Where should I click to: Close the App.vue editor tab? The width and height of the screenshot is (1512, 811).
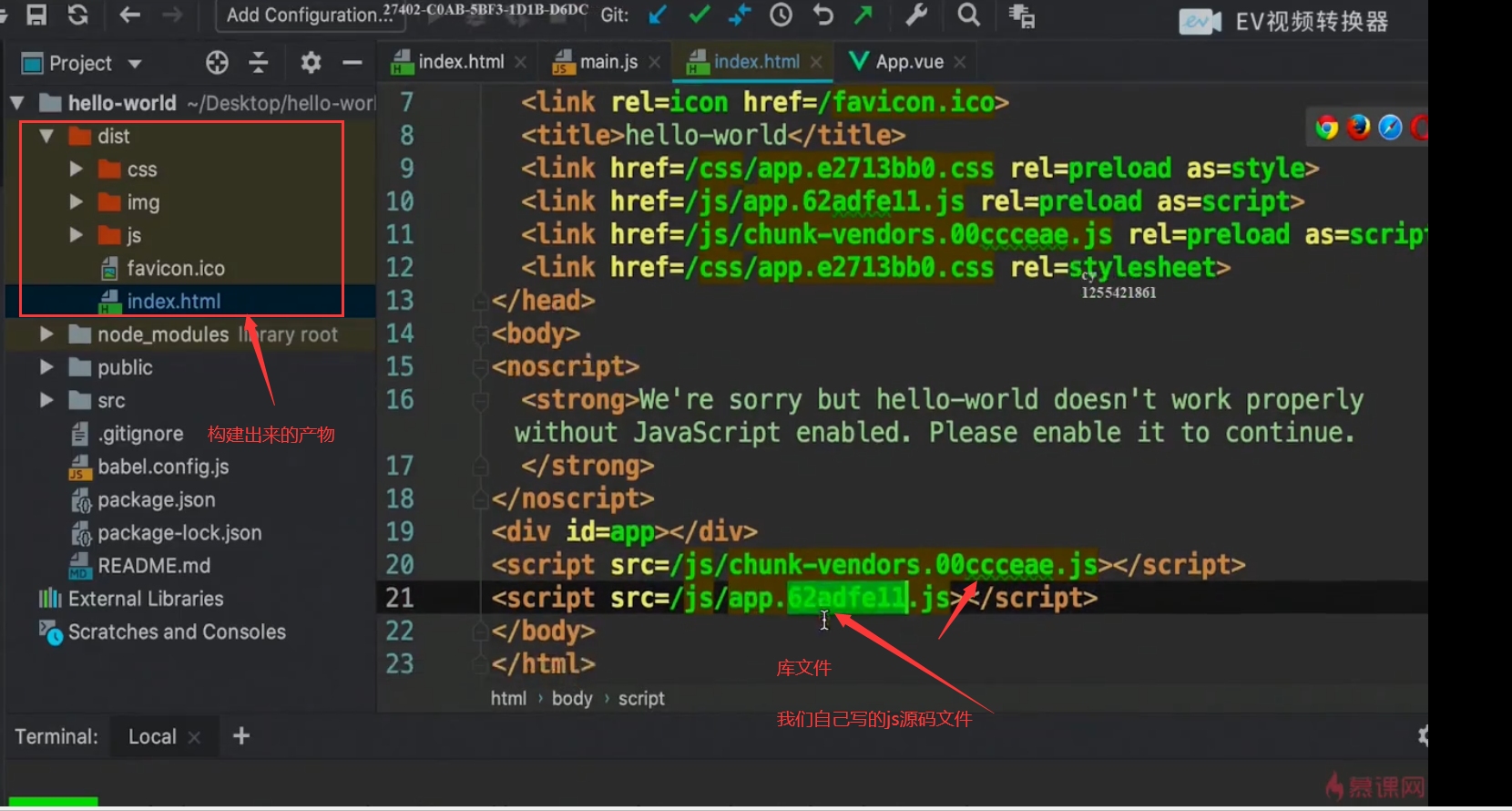pyautogui.click(x=960, y=62)
